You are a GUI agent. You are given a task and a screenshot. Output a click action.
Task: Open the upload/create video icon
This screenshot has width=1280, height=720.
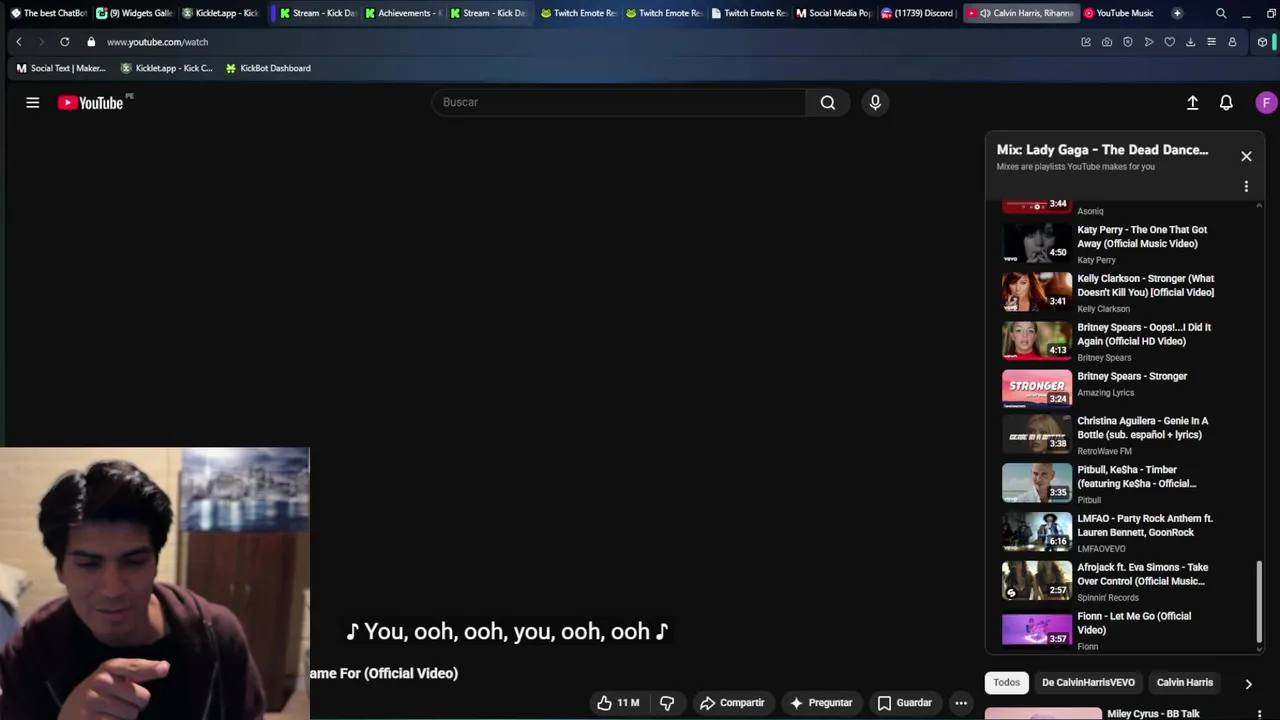click(x=1192, y=103)
